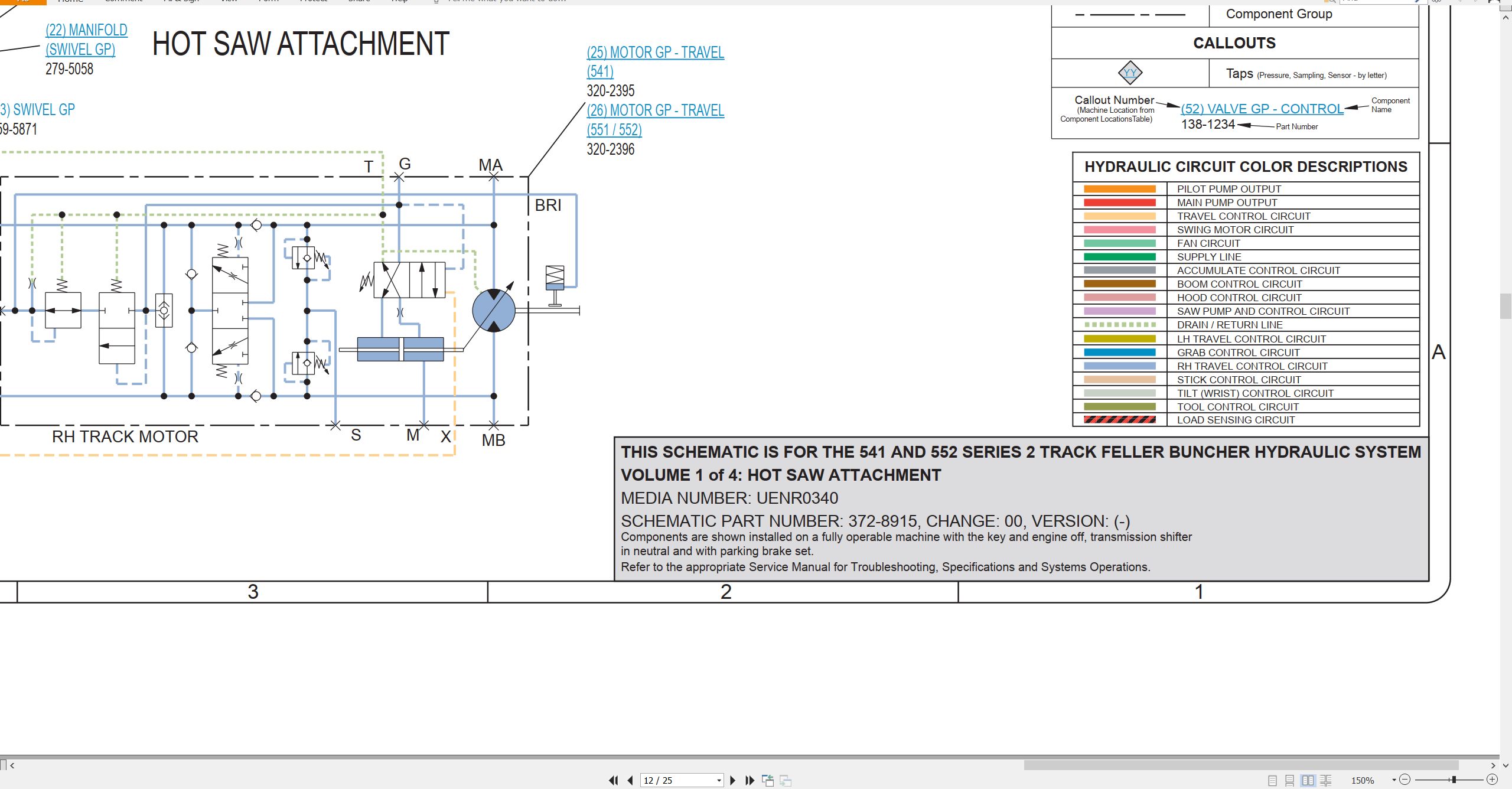Click the RH TRAVEL CONTROL CIRCUIT blue swatch
Image resolution: width=1512 pixels, height=789 pixels.
(1120, 366)
